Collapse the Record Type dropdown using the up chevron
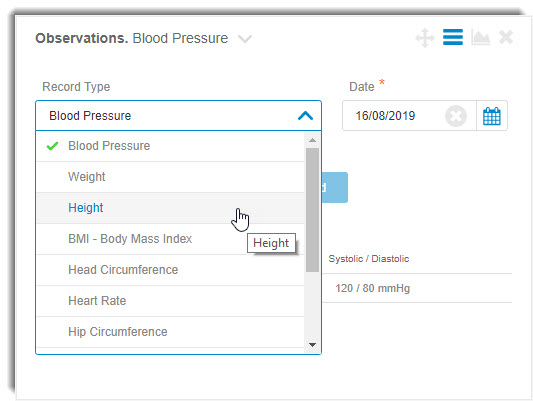The width and height of the screenshot is (533, 401). point(305,116)
